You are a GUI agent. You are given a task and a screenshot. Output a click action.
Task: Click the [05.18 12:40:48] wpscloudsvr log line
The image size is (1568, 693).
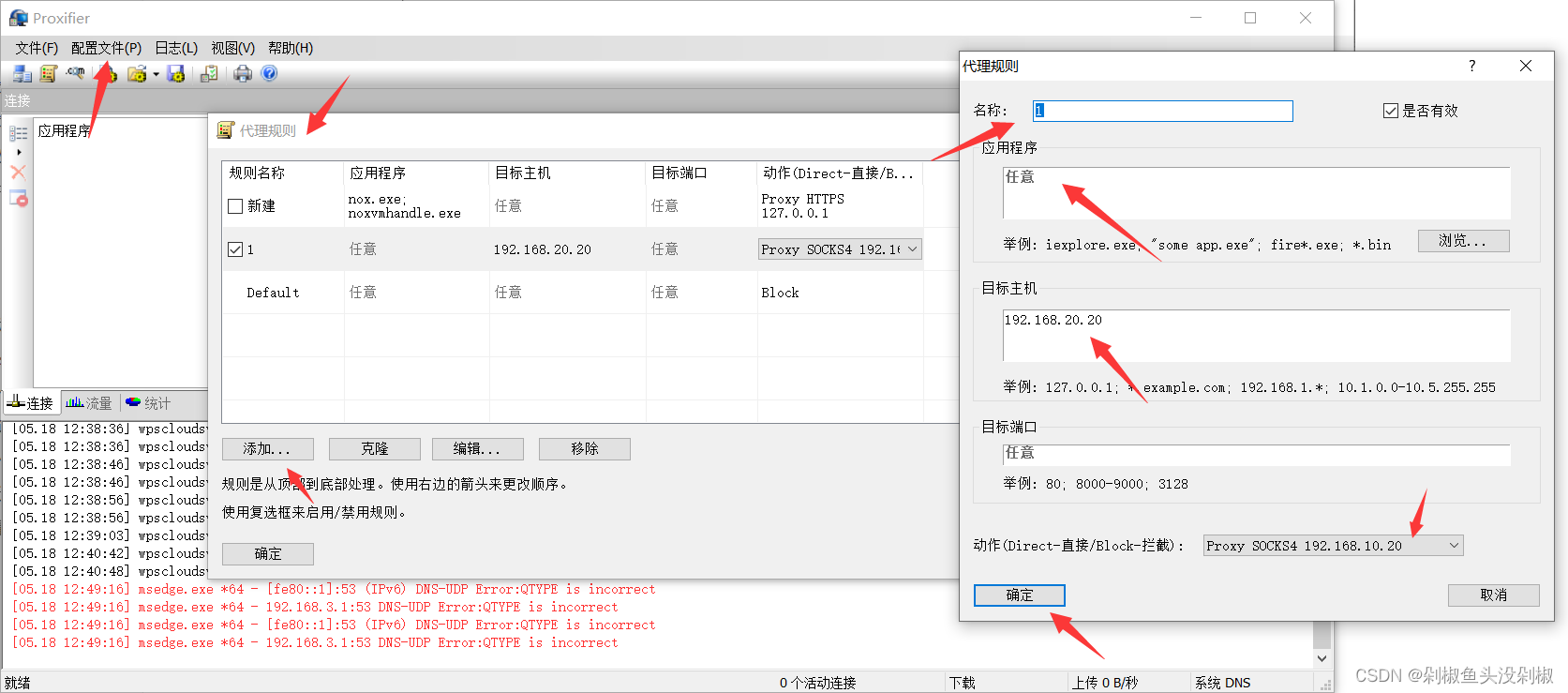click(109, 571)
